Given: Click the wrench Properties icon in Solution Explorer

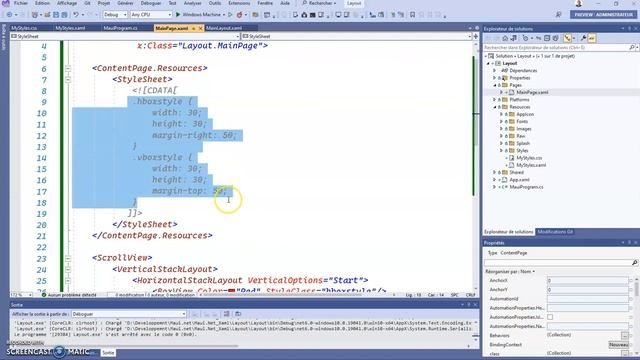Looking at the screenshot, I should pyautogui.click(x=583, y=38).
